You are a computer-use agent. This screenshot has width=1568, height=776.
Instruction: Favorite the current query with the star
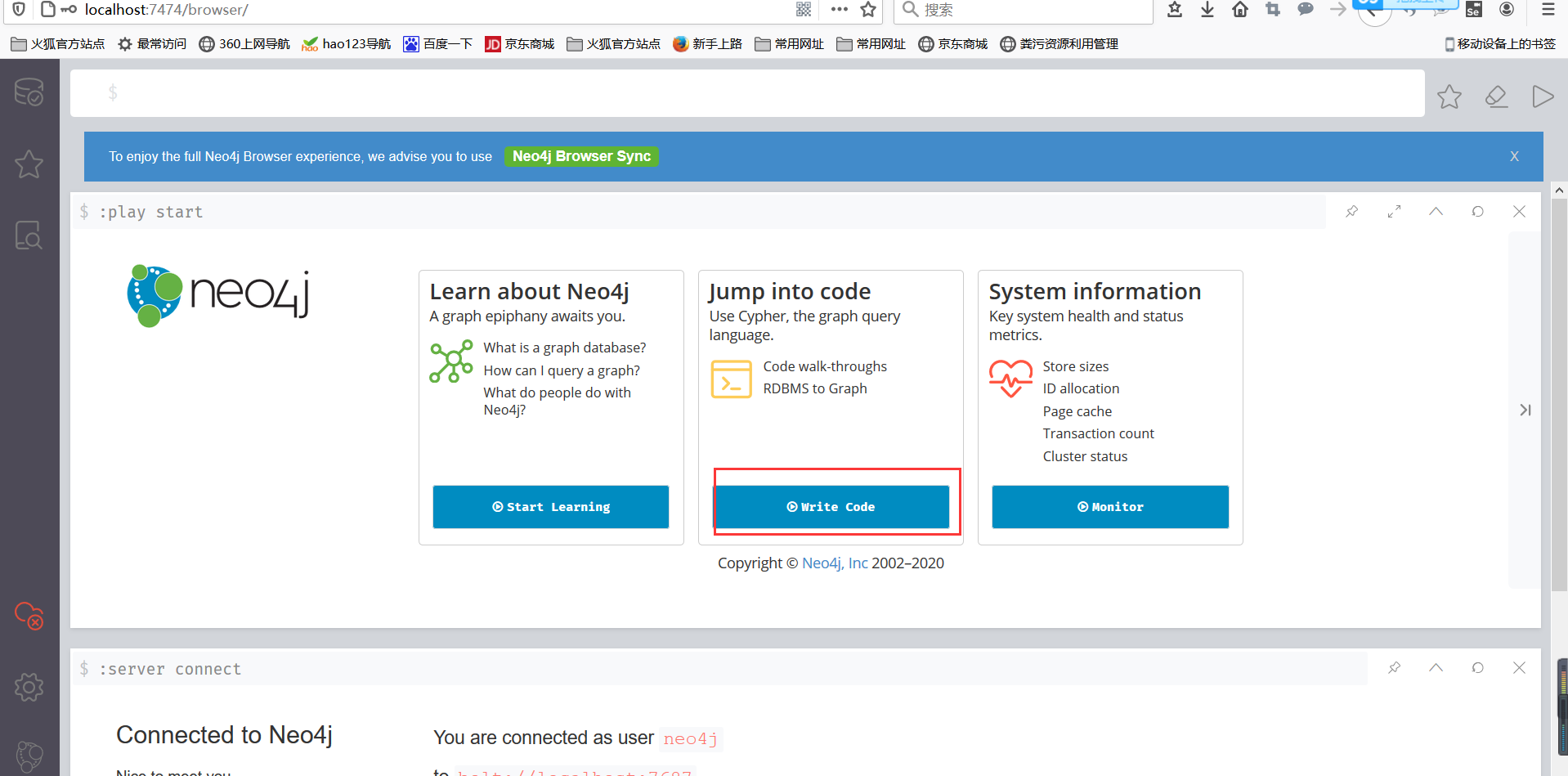coord(1449,96)
